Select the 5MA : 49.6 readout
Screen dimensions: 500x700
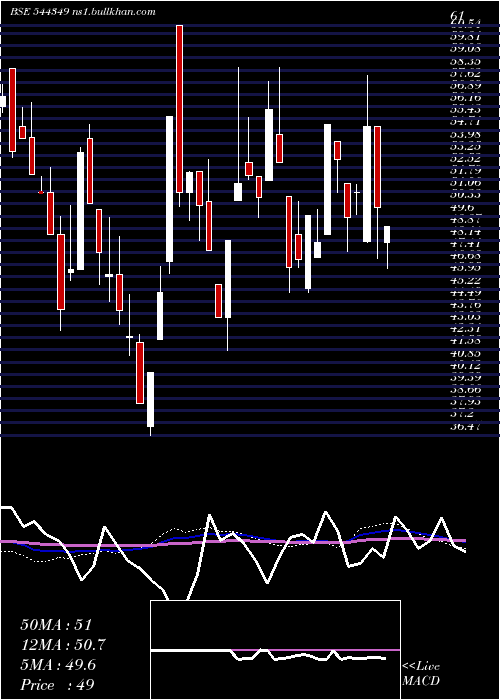tap(58, 665)
